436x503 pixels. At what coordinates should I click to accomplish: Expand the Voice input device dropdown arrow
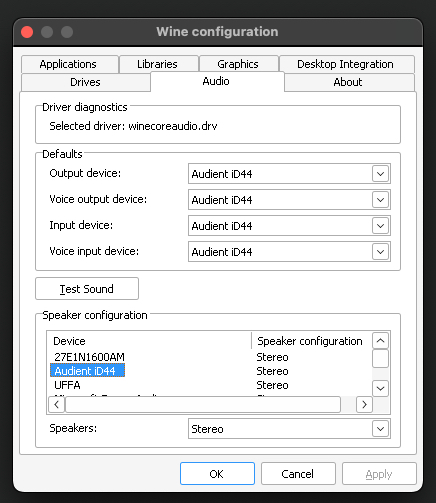coord(380,252)
